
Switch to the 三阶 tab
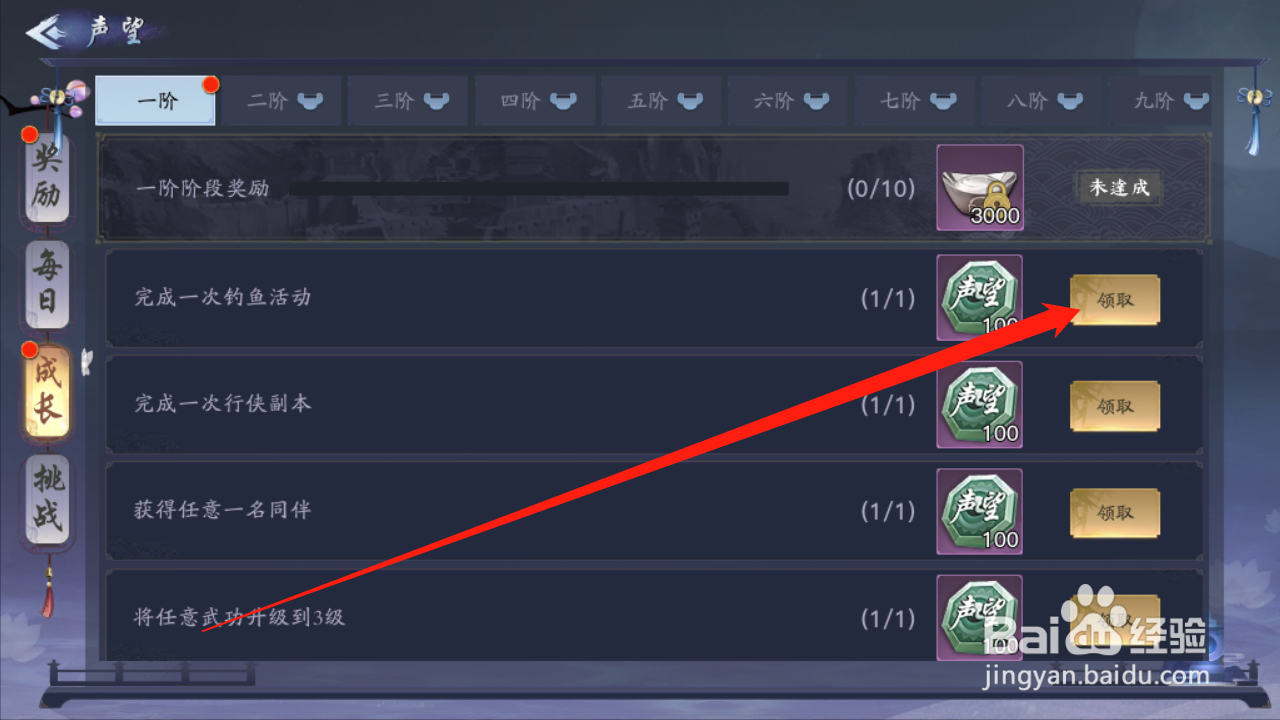(x=410, y=101)
